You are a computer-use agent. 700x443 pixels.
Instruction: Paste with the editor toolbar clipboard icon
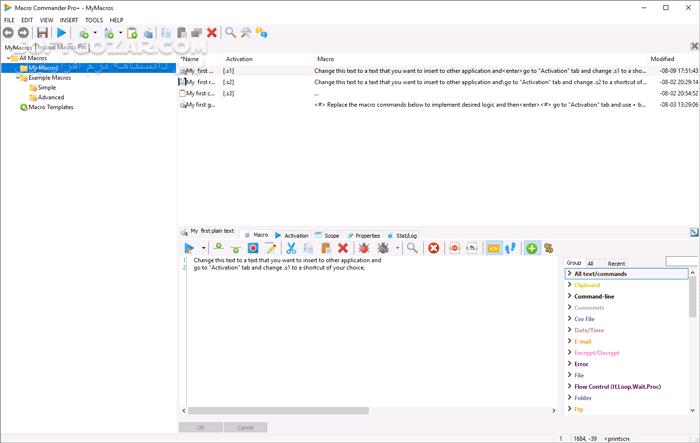pyautogui.click(x=326, y=248)
